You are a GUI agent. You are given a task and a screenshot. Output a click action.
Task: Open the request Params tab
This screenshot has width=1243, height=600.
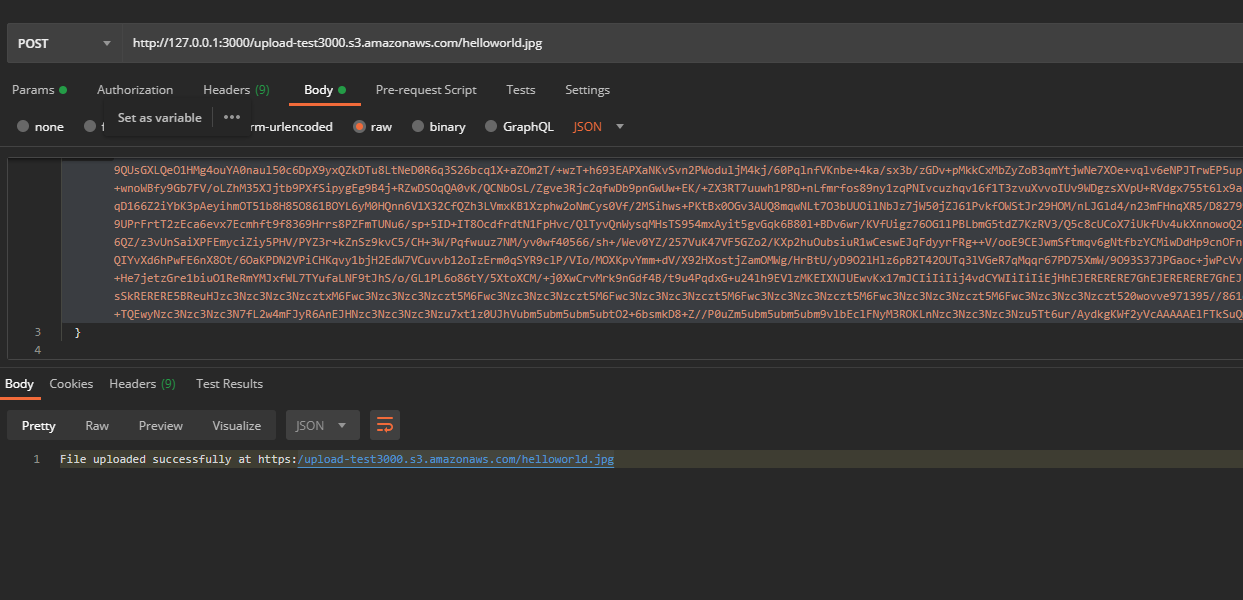[x=39, y=90]
